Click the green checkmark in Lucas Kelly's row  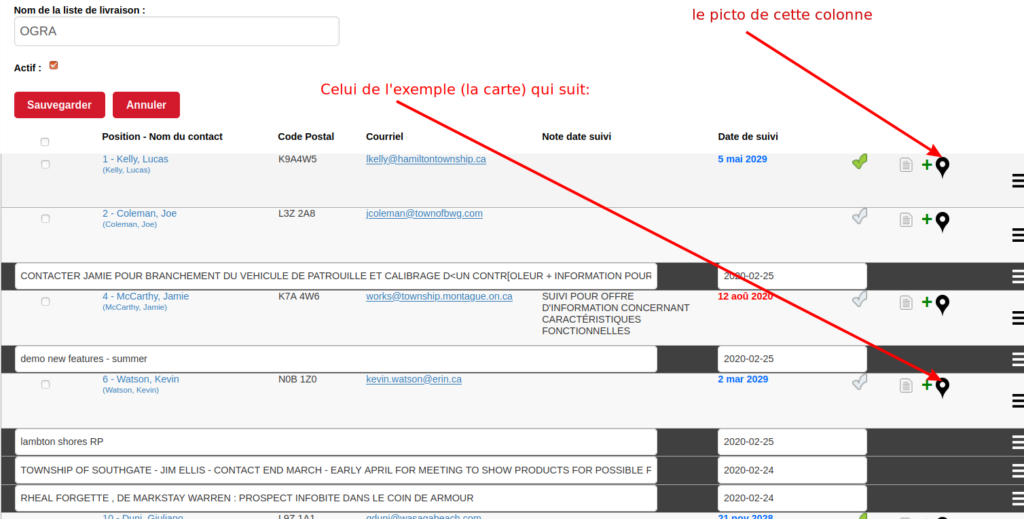coord(859,162)
